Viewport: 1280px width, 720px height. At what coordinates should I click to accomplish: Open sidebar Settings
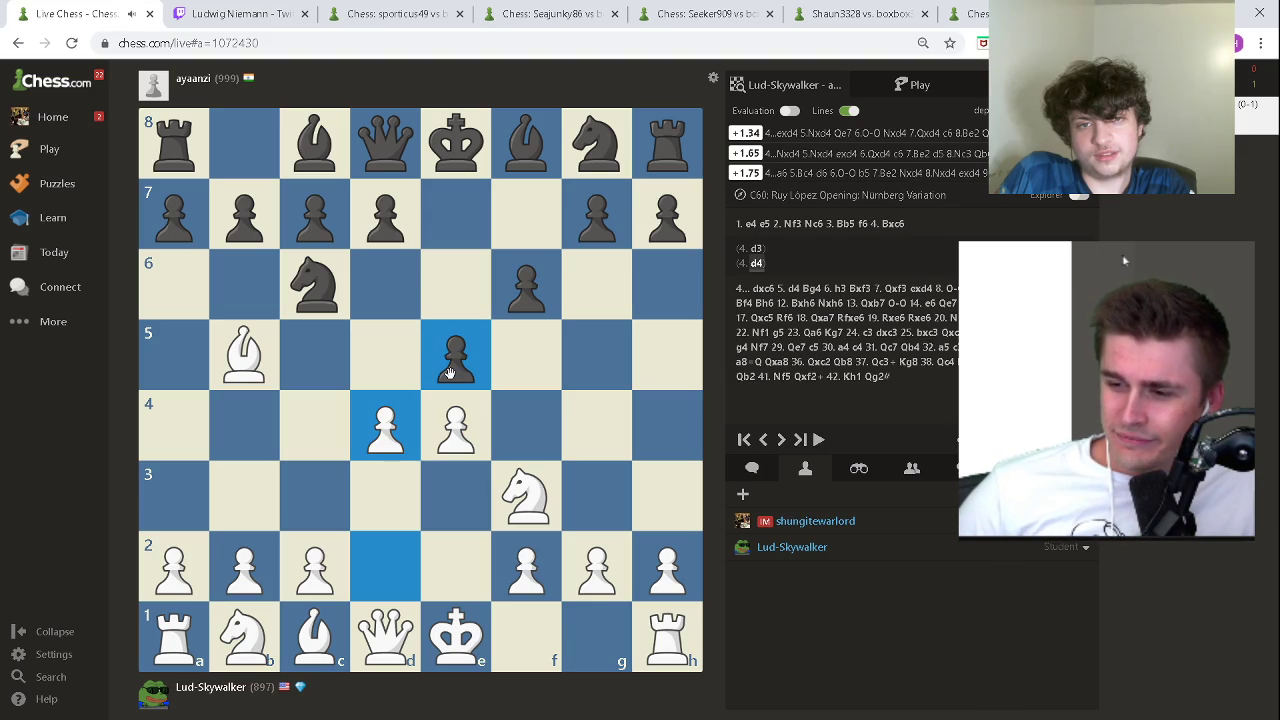(54, 655)
